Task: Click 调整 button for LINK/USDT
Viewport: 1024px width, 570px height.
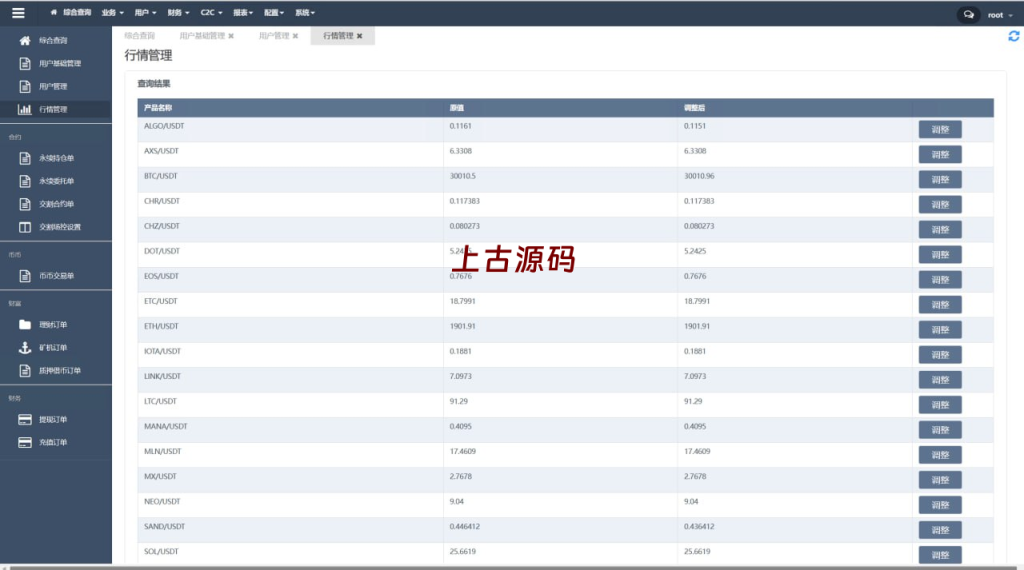Action: click(x=940, y=380)
